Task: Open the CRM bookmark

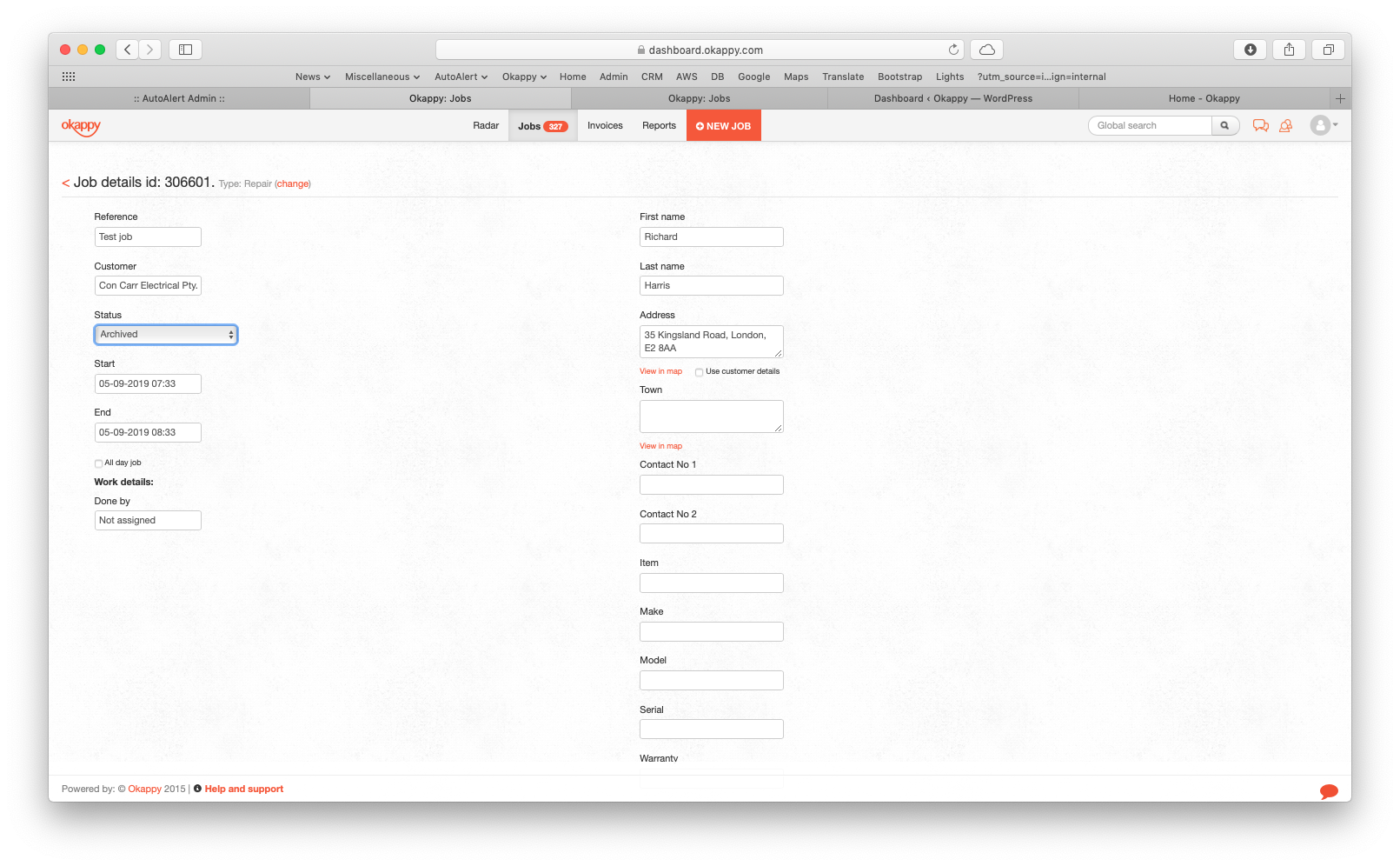Action: pos(652,77)
